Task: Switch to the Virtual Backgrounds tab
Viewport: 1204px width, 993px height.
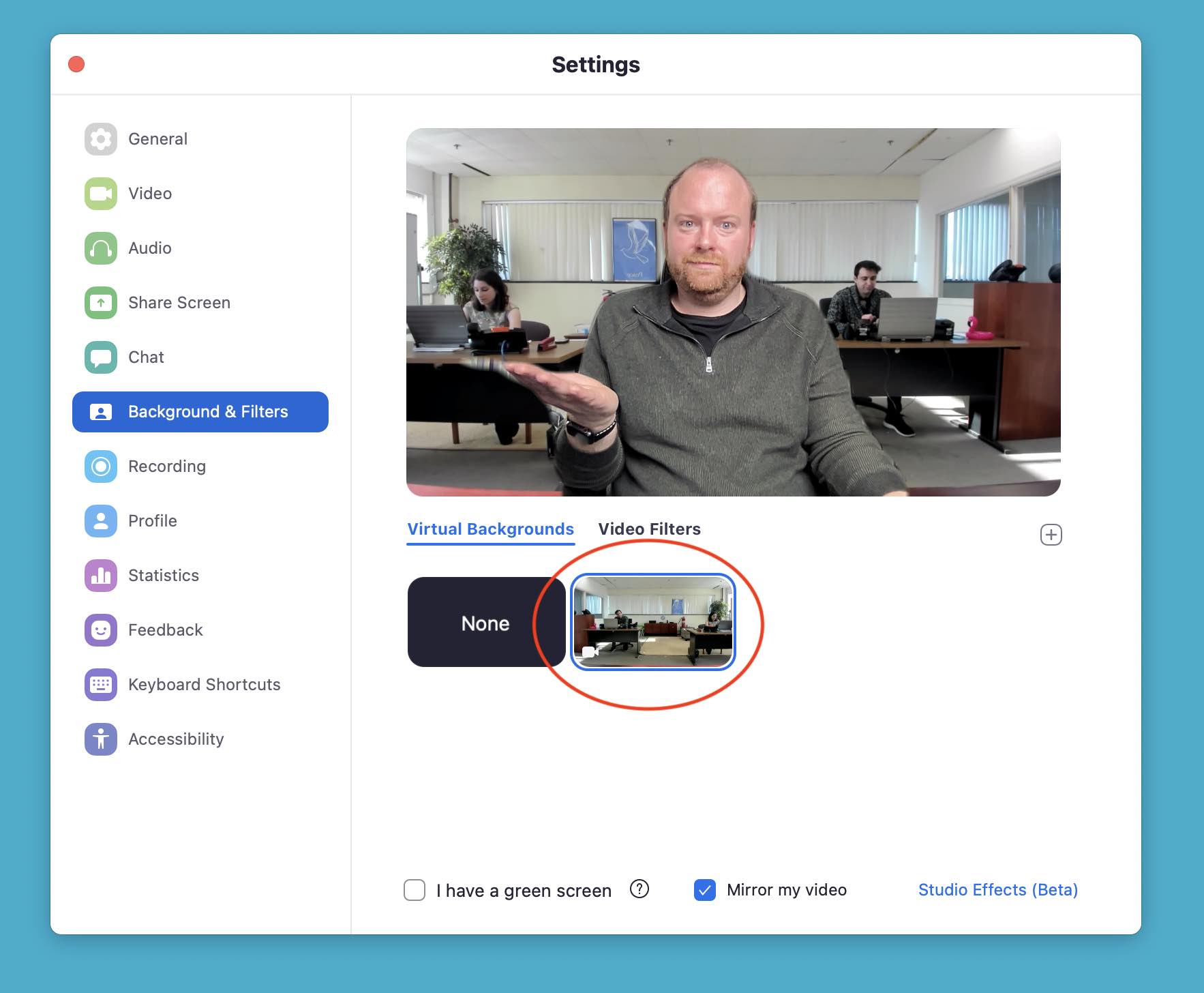Action: (x=490, y=529)
